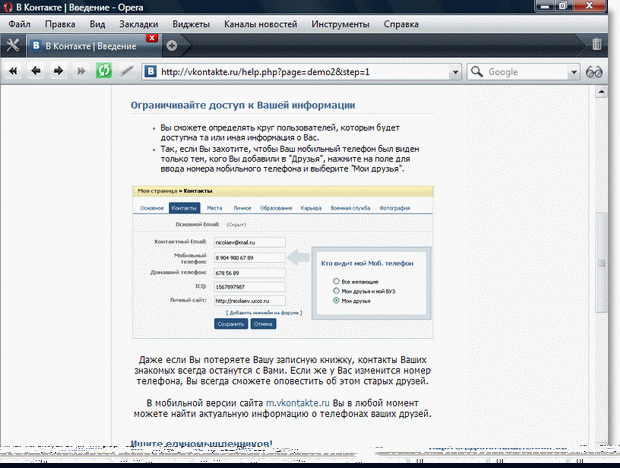Click the Карьера tab in demo image
The image size is (620, 468).
click(311, 208)
